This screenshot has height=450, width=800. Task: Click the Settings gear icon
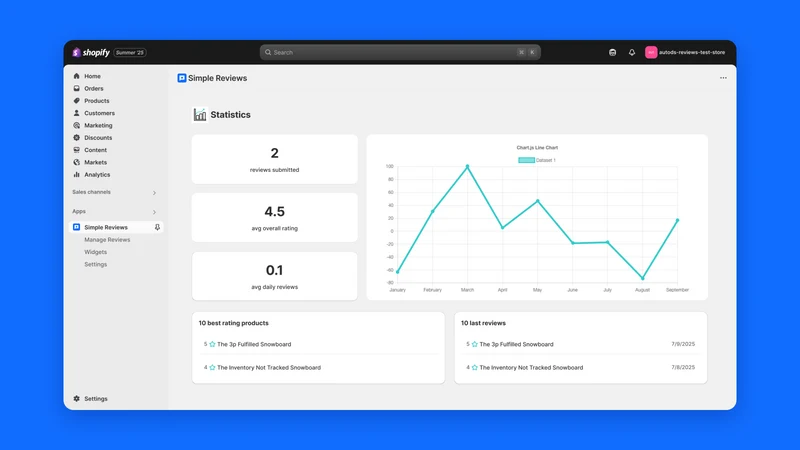point(77,398)
